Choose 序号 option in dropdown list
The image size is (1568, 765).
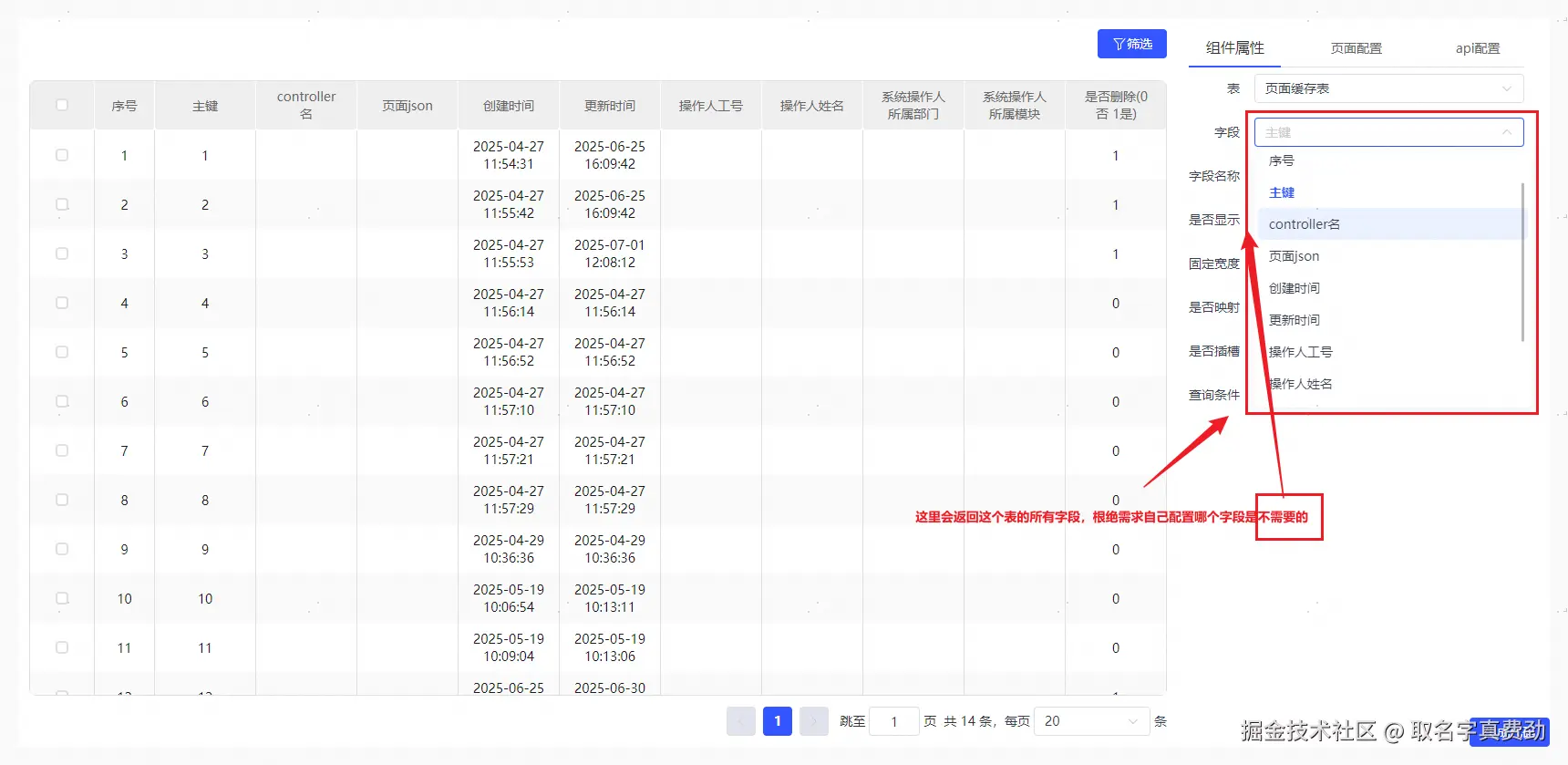click(x=1281, y=160)
